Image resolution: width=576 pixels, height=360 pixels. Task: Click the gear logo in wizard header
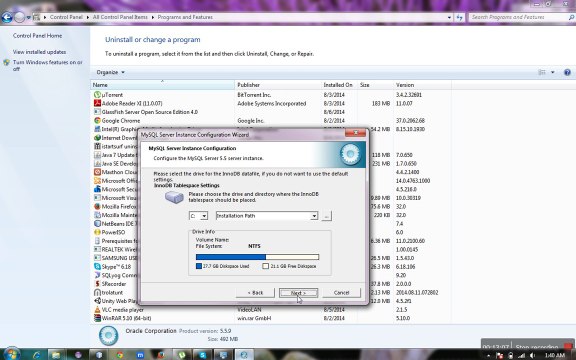point(350,154)
